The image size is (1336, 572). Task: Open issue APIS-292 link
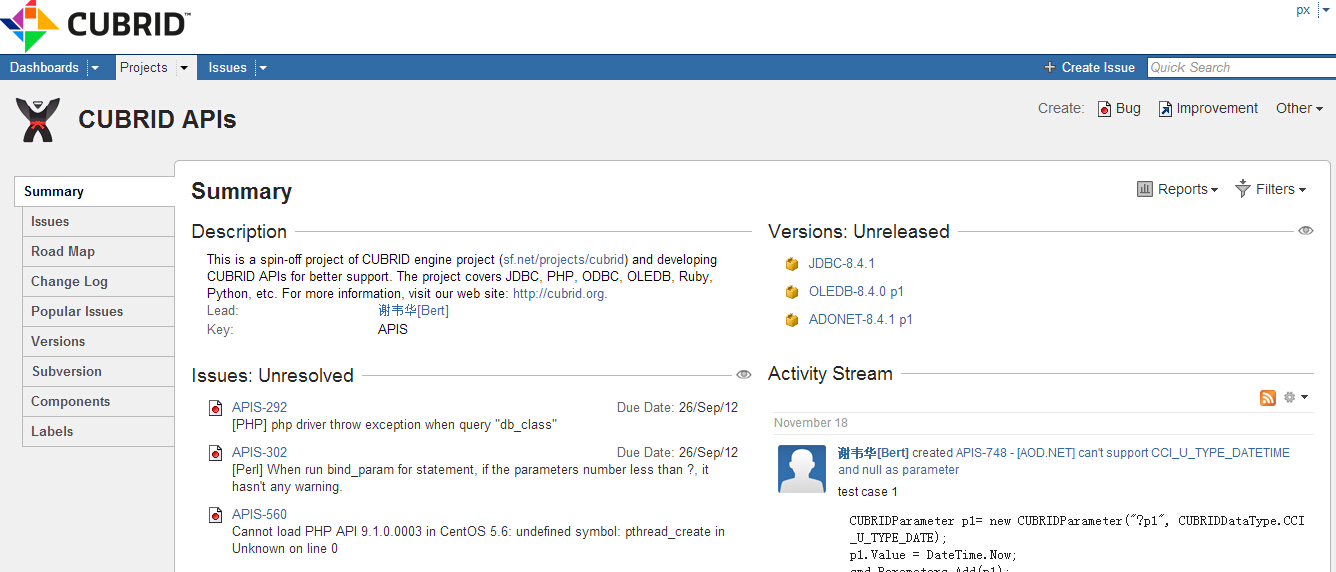[259, 408]
